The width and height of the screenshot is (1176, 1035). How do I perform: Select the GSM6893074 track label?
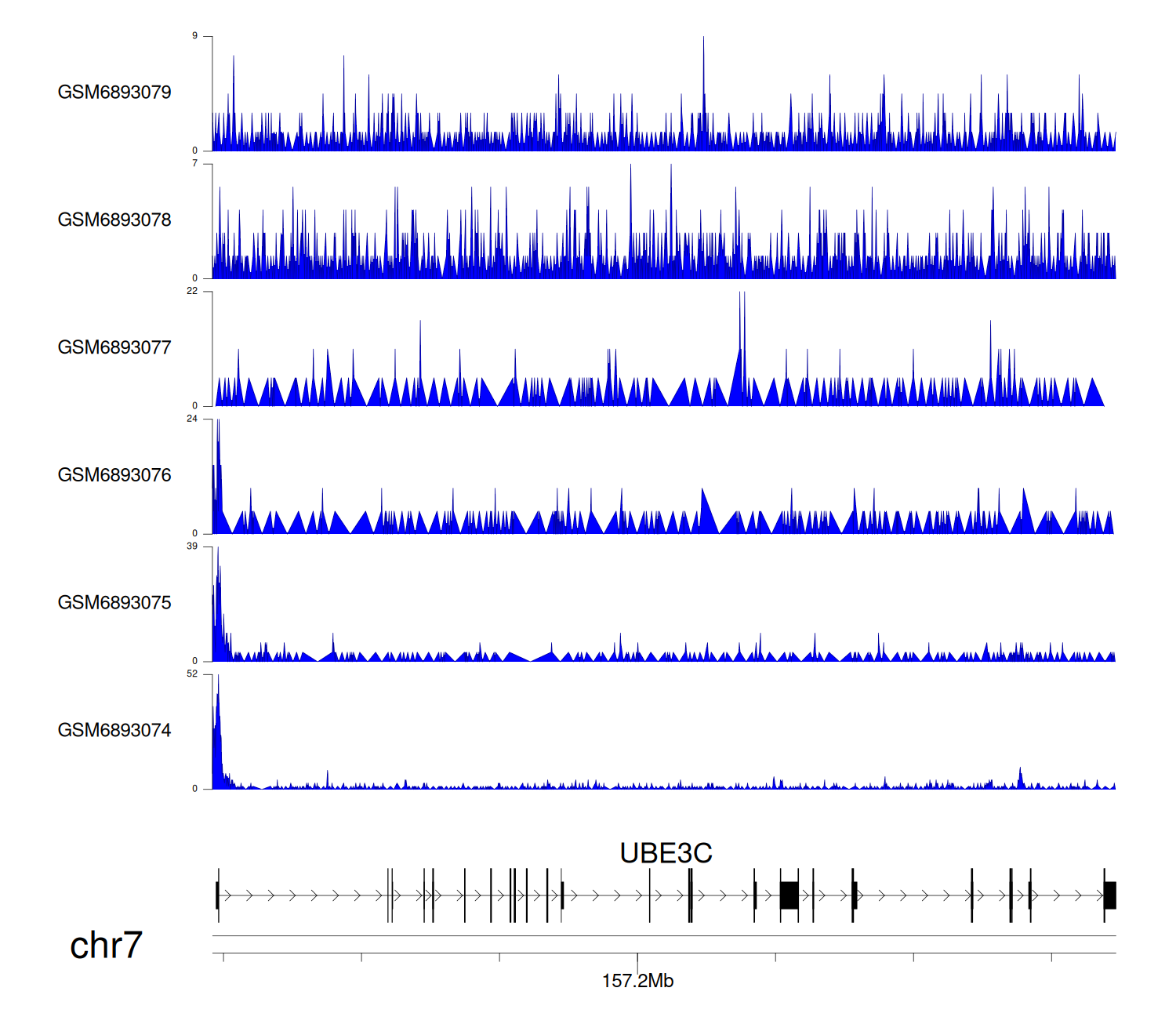point(114,731)
